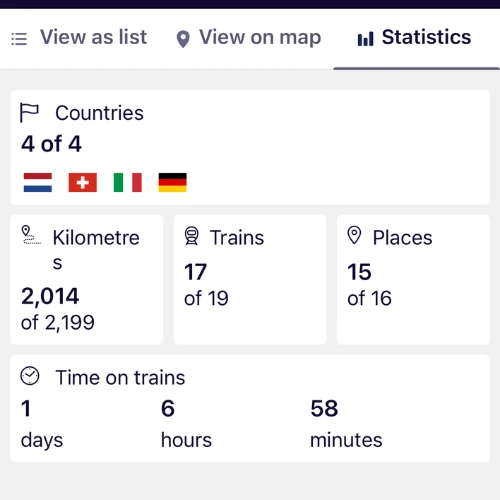Click the train icon in Trains card
This screenshot has height=500, width=500.
(192, 236)
